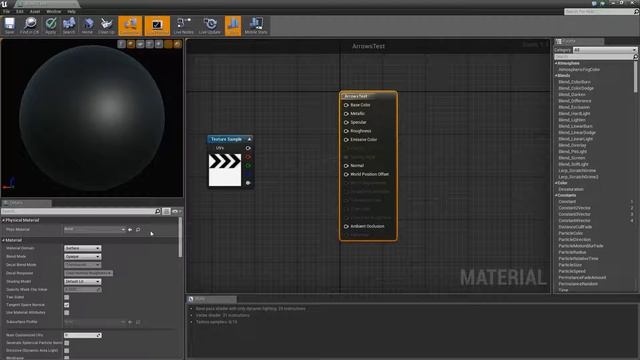Image resolution: width=640 pixels, height=360 pixels.
Task: Toggle Live Update in the toolbar
Action: click(x=210, y=26)
